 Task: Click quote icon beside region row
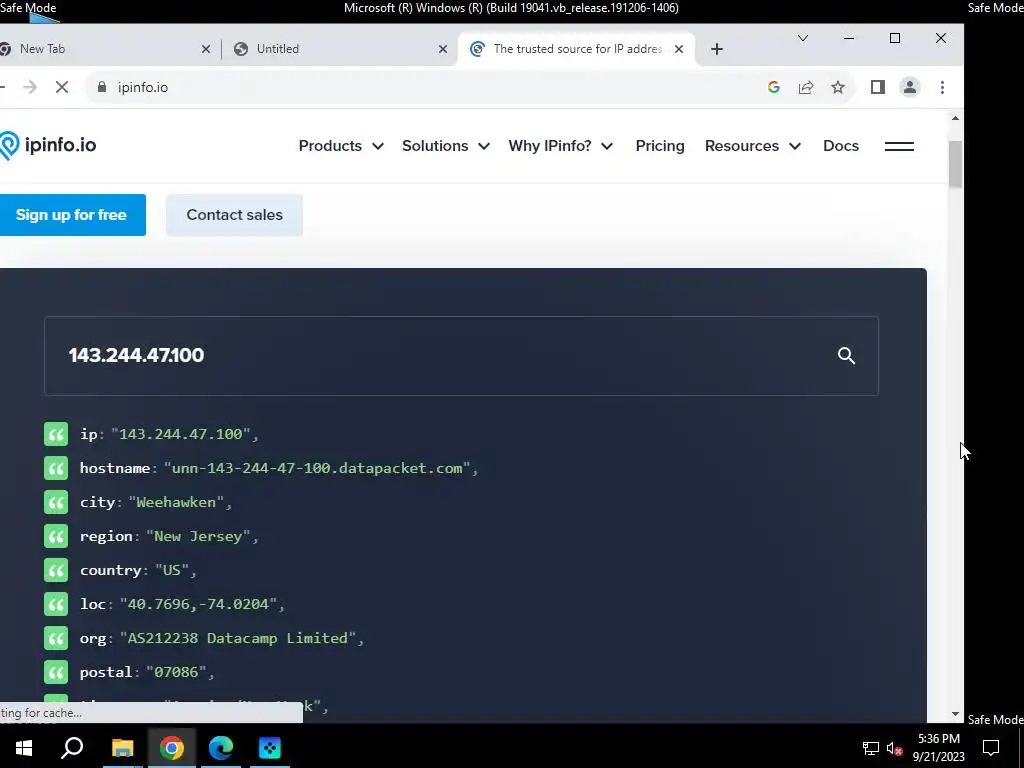tap(56, 536)
